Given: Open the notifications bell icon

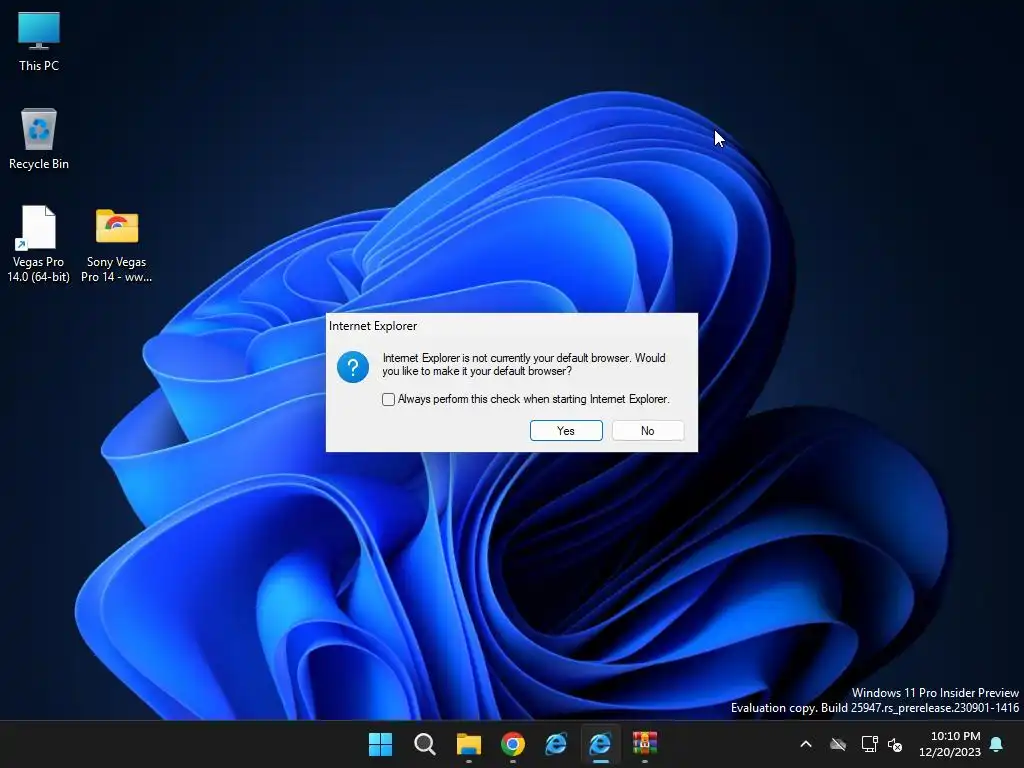Looking at the screenshot, I should click(x=997, y=744).
